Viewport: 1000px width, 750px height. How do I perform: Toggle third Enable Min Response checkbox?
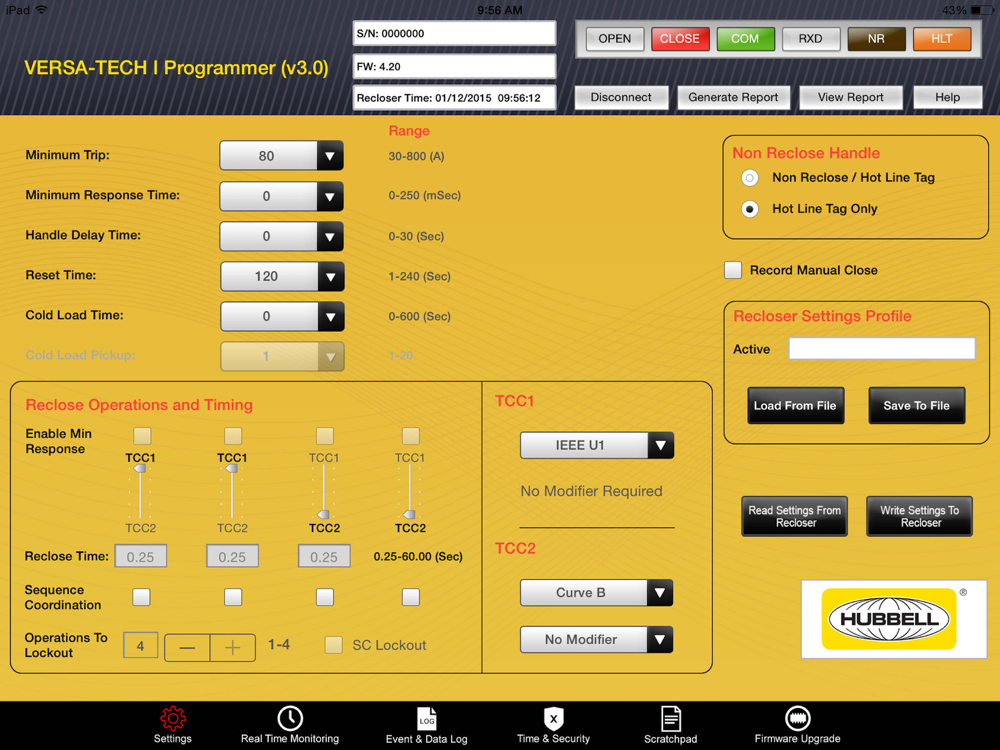coord(325,436)
